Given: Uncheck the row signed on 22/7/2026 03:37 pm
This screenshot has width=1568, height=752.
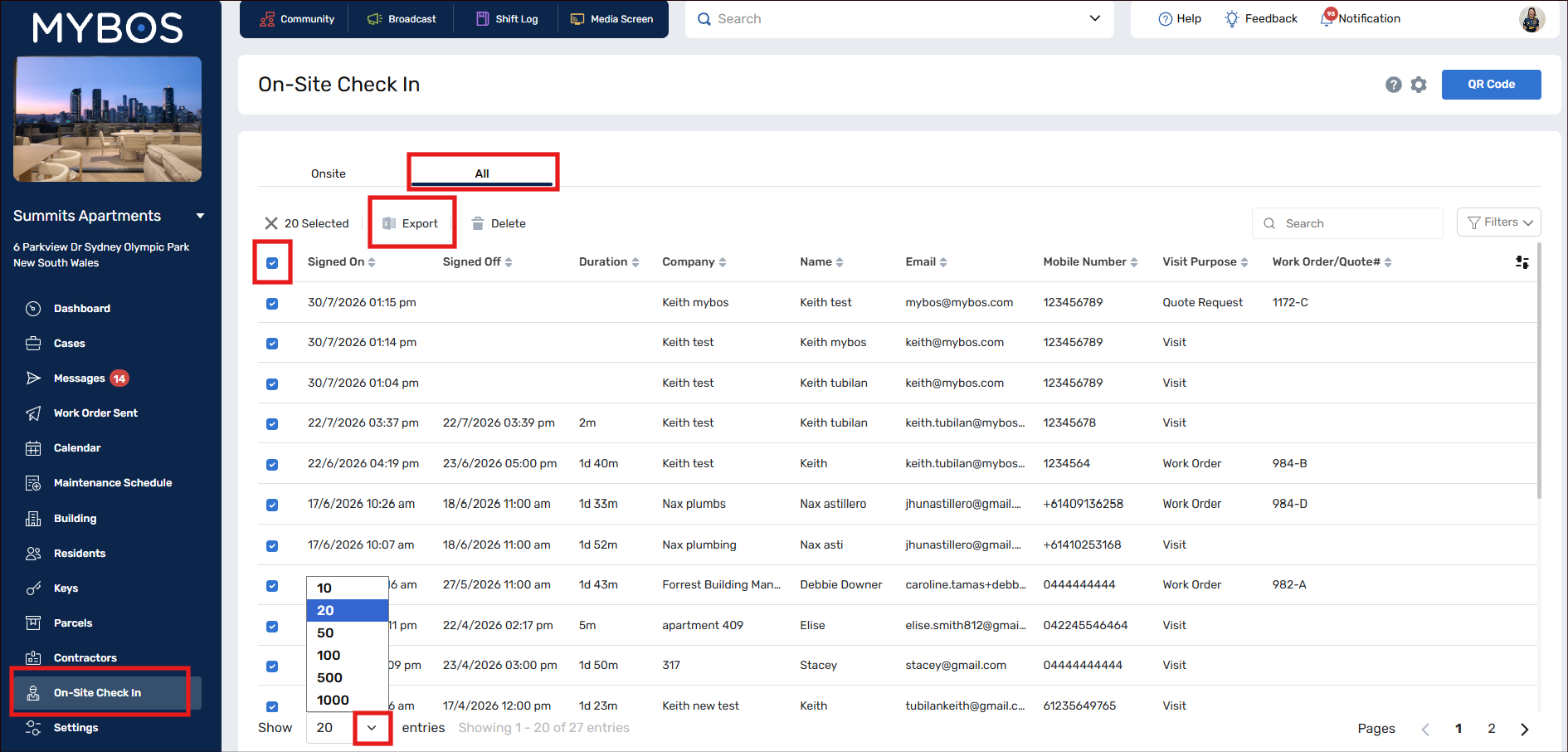Looking at the screenshot, I should [272, 424].
